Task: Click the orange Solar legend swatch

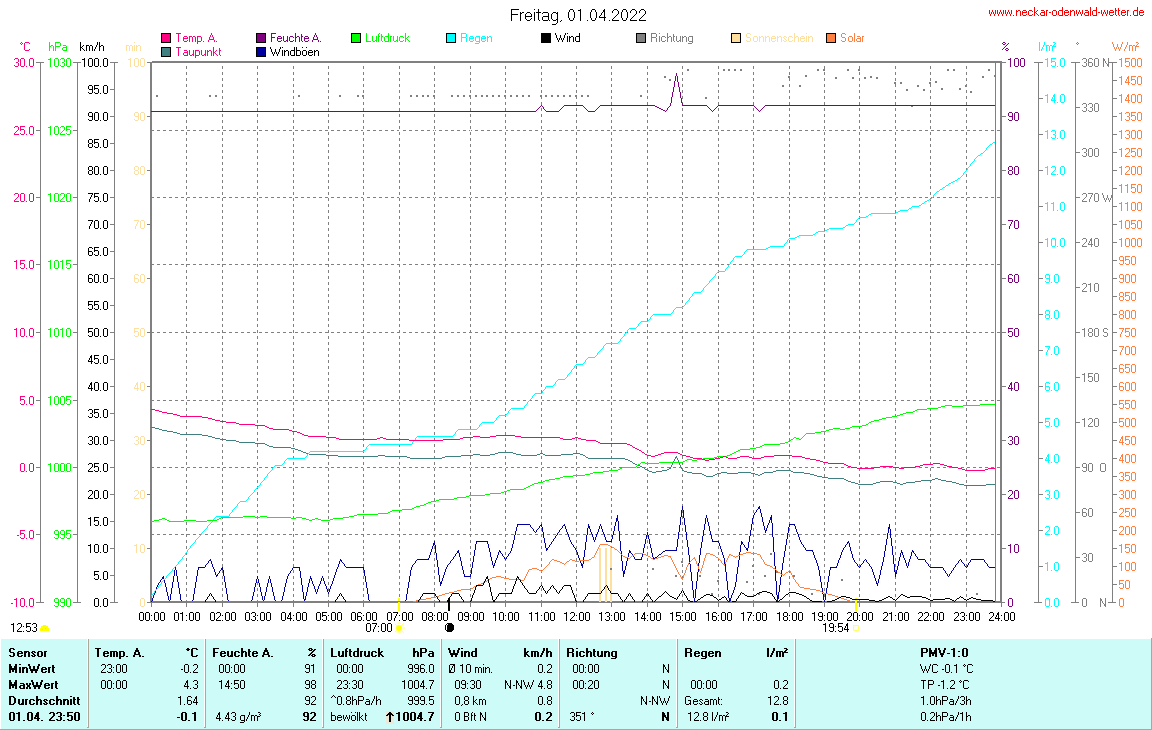Action: 831,38
